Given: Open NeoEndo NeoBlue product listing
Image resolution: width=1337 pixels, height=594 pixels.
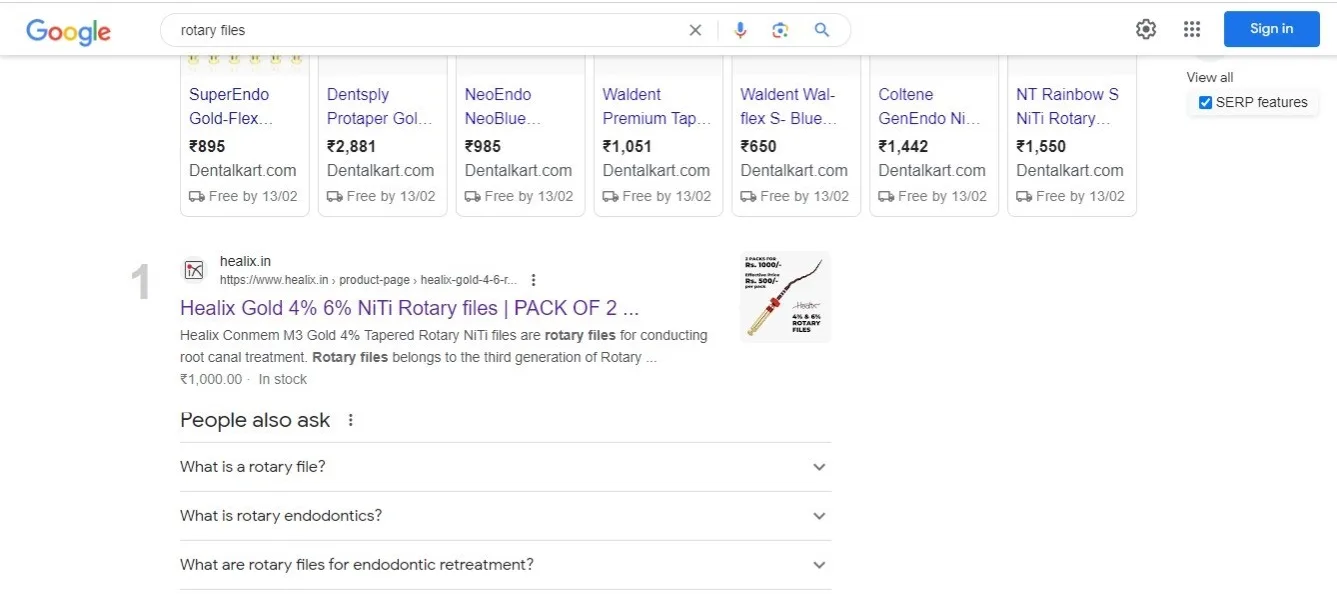Looking at the screenshot, I should click(x=503, y=106).
